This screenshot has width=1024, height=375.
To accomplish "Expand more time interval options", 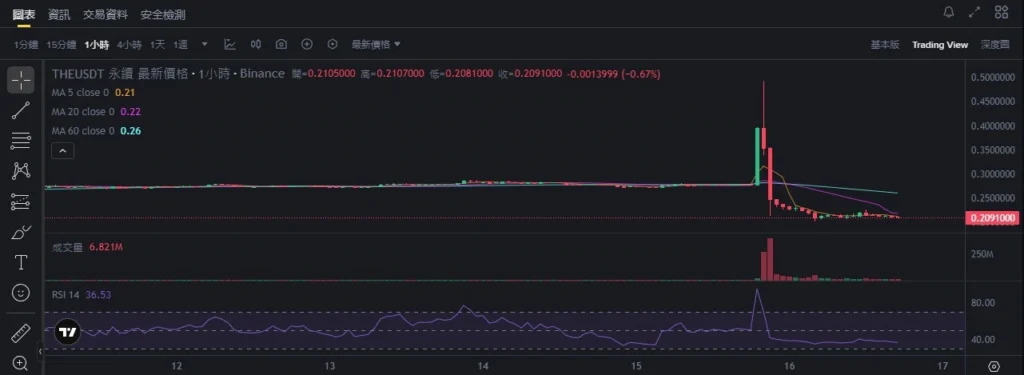I will (x=204, y=44).
